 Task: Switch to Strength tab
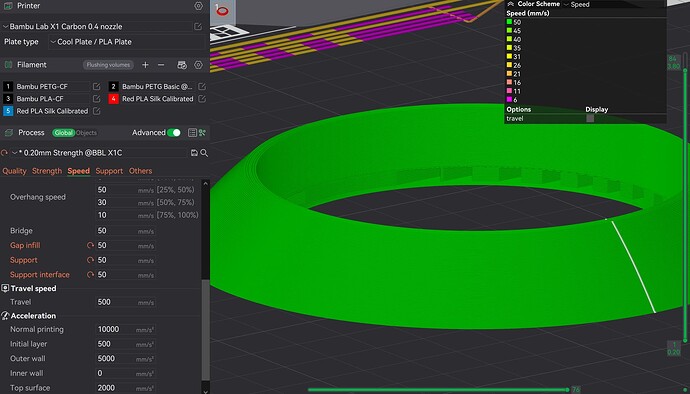tap(47, 171)
